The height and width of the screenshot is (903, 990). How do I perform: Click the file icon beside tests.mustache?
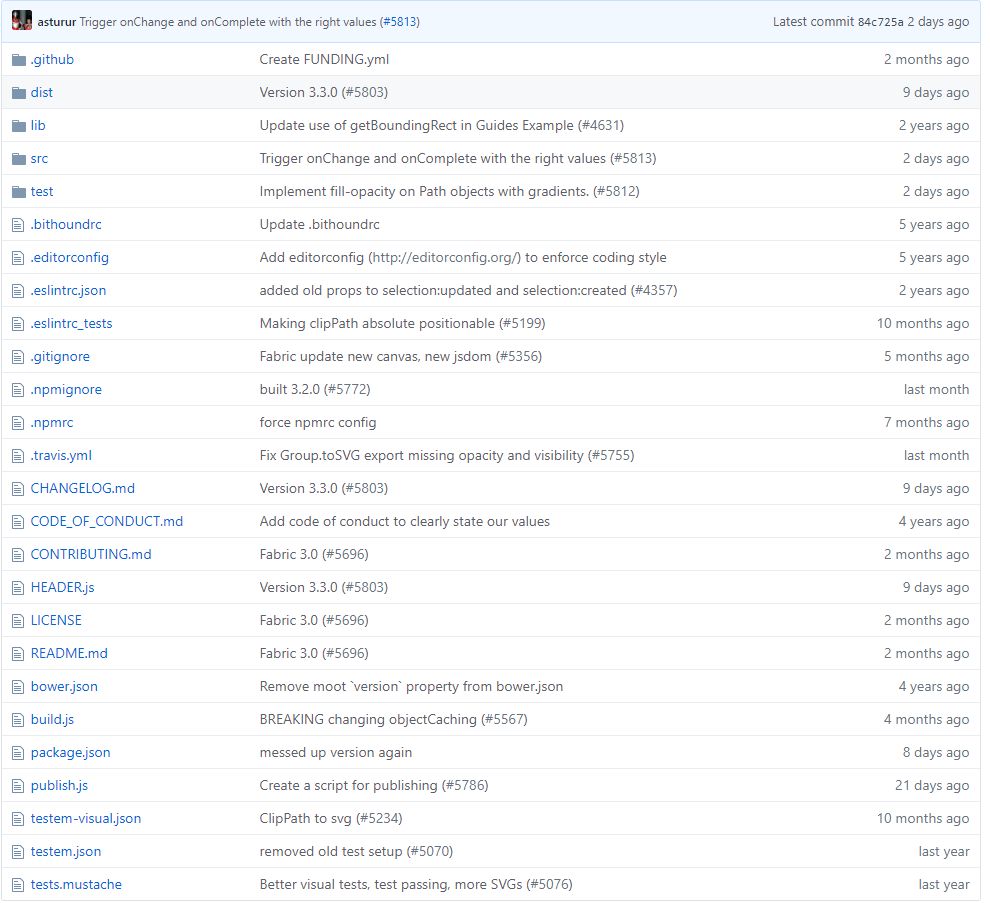point(18,885)
